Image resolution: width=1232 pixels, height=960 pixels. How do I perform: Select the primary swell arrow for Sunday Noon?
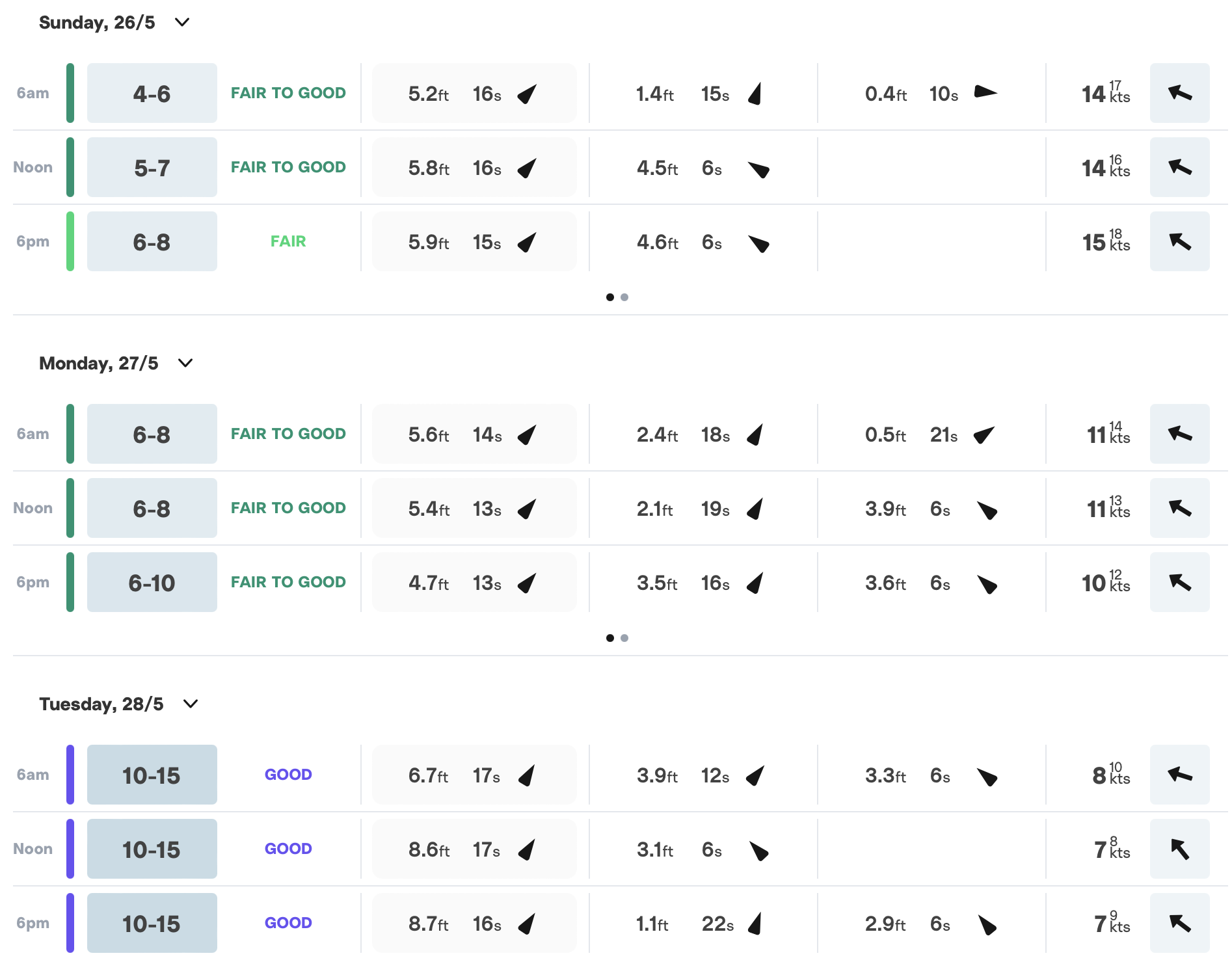click(x=527, y=167)
